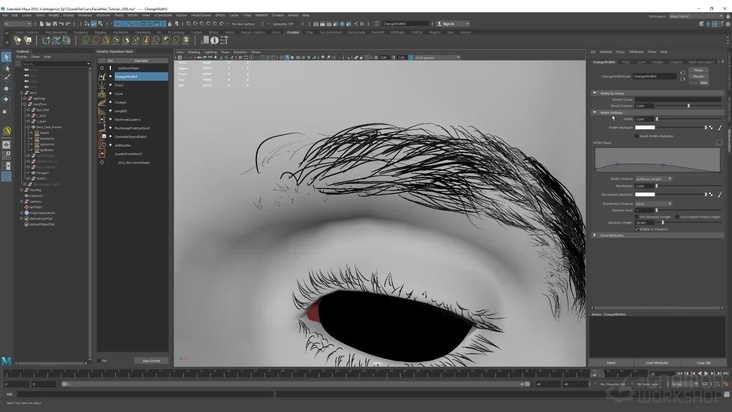This screenshot has width=732, height=412.
Task: Click the Load Attributes button
Action: click(x=656, y=362)
